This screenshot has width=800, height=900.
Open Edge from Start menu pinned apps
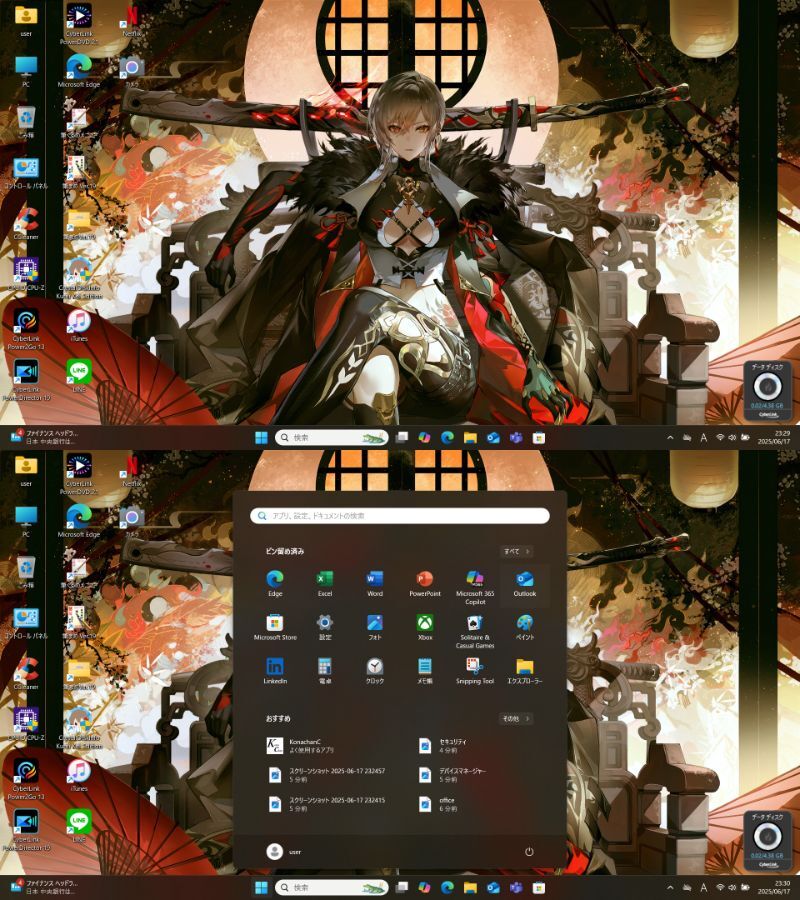pos(275,583)
